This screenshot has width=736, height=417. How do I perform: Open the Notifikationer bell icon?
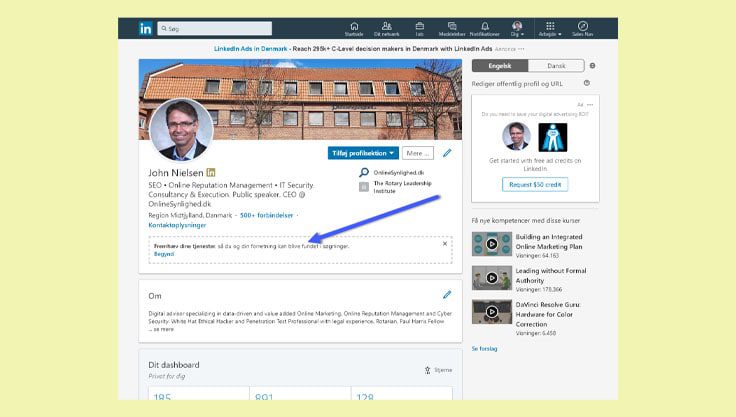(x=485, y=29)
